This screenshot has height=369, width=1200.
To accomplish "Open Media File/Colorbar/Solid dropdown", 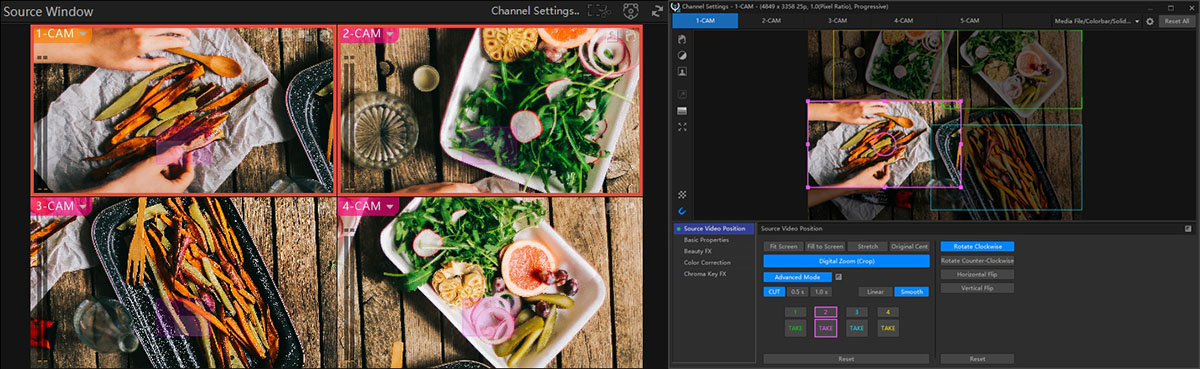I will 1097,21.
